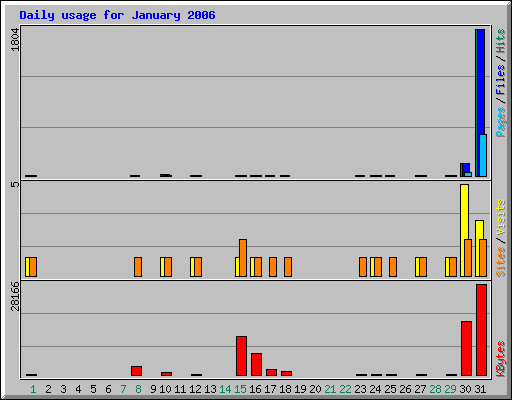Select the orange Sites bar for day 8
512x400 pixels.
pyautogui.click(x=138, y=267)
